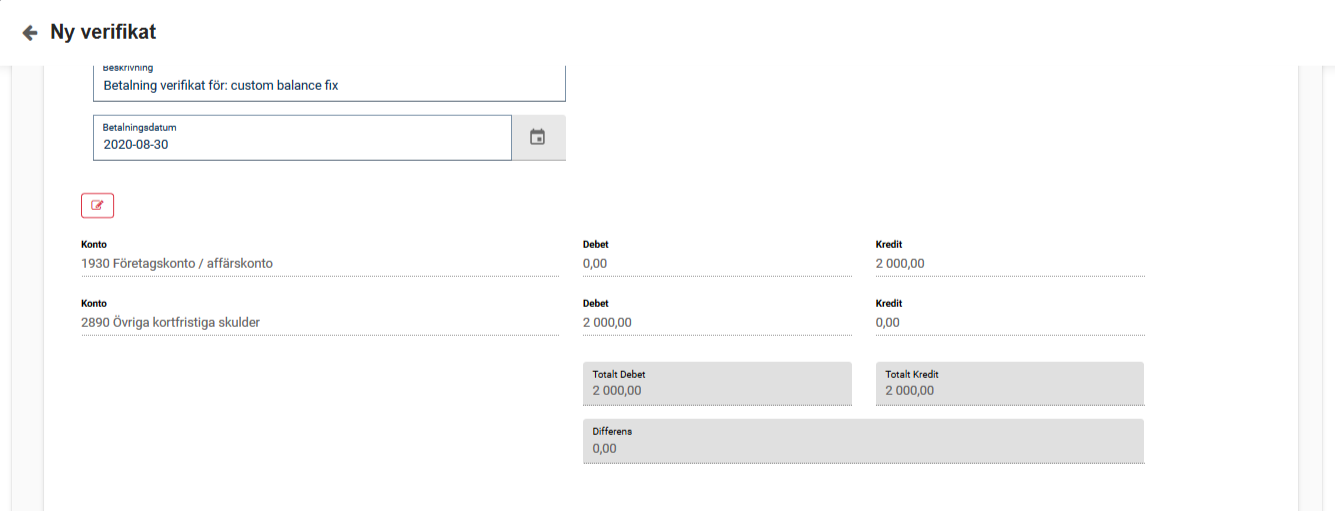1335x511 pixels.
Task: Click the Totalt Debet summary field
Action: click(x=716, y=384)
